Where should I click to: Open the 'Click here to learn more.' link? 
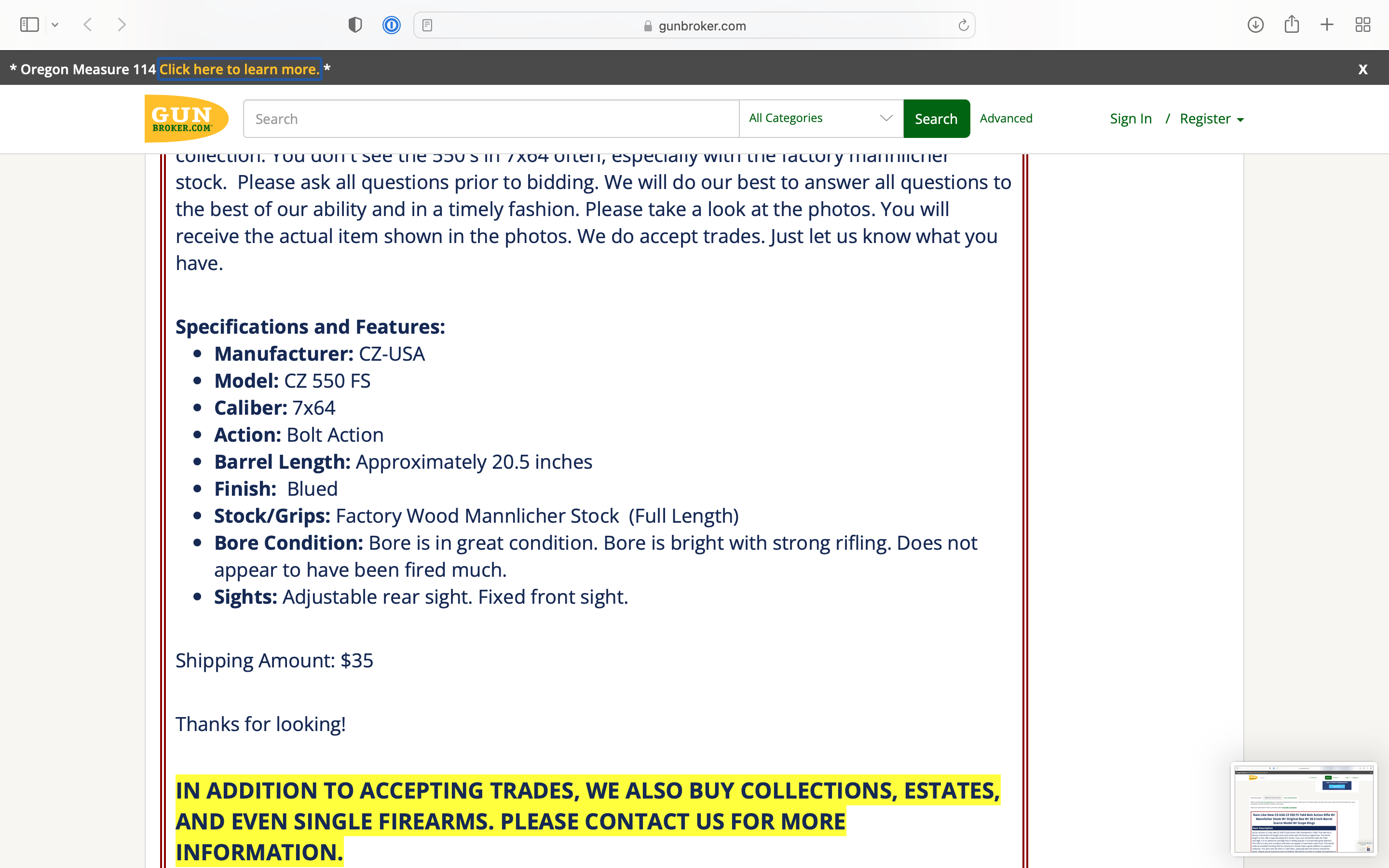tap(239, 69)
